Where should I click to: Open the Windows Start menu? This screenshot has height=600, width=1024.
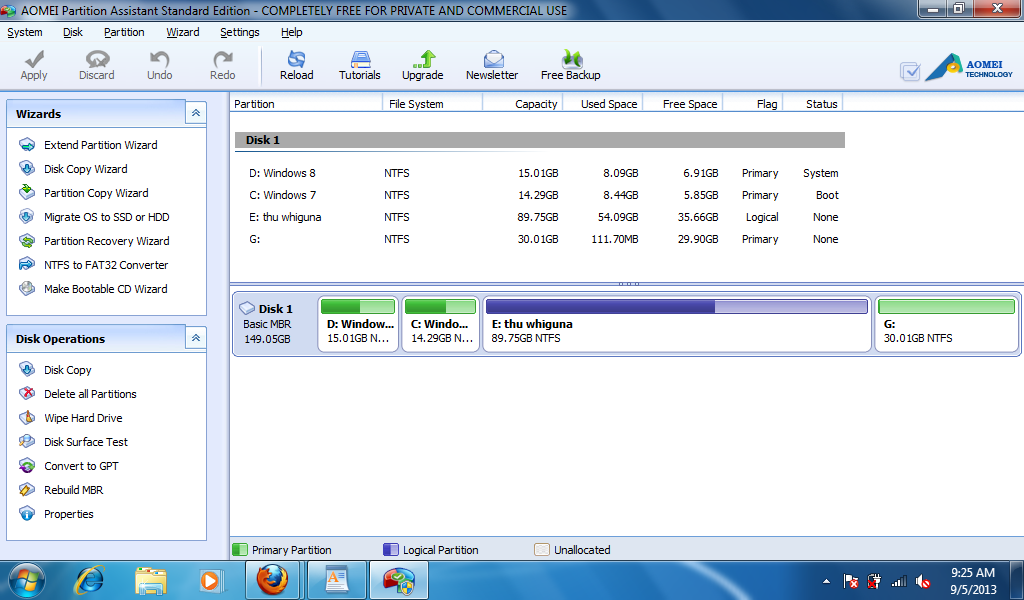27,580
